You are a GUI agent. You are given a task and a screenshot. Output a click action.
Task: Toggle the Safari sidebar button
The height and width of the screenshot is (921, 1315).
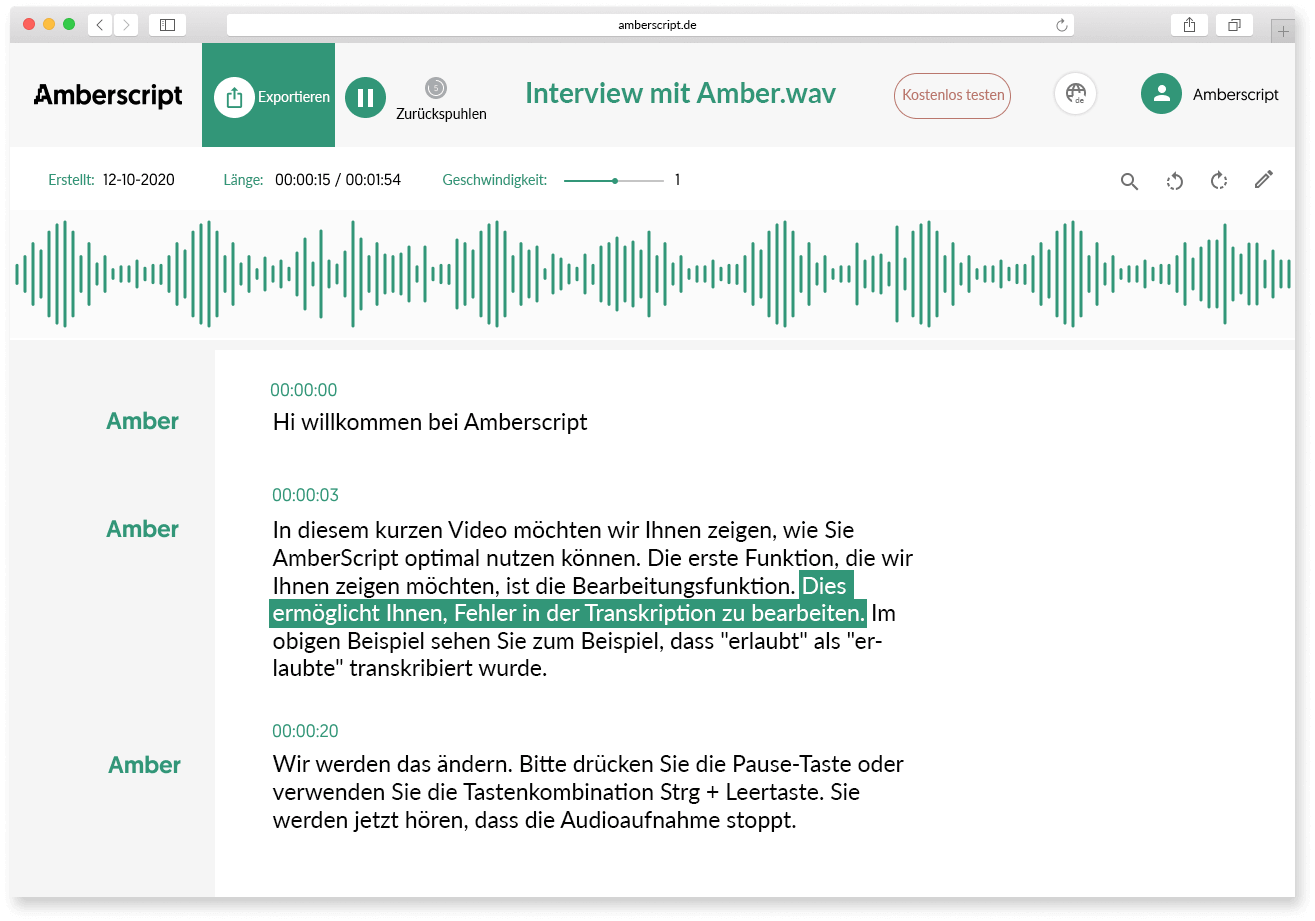click(167, 25)
